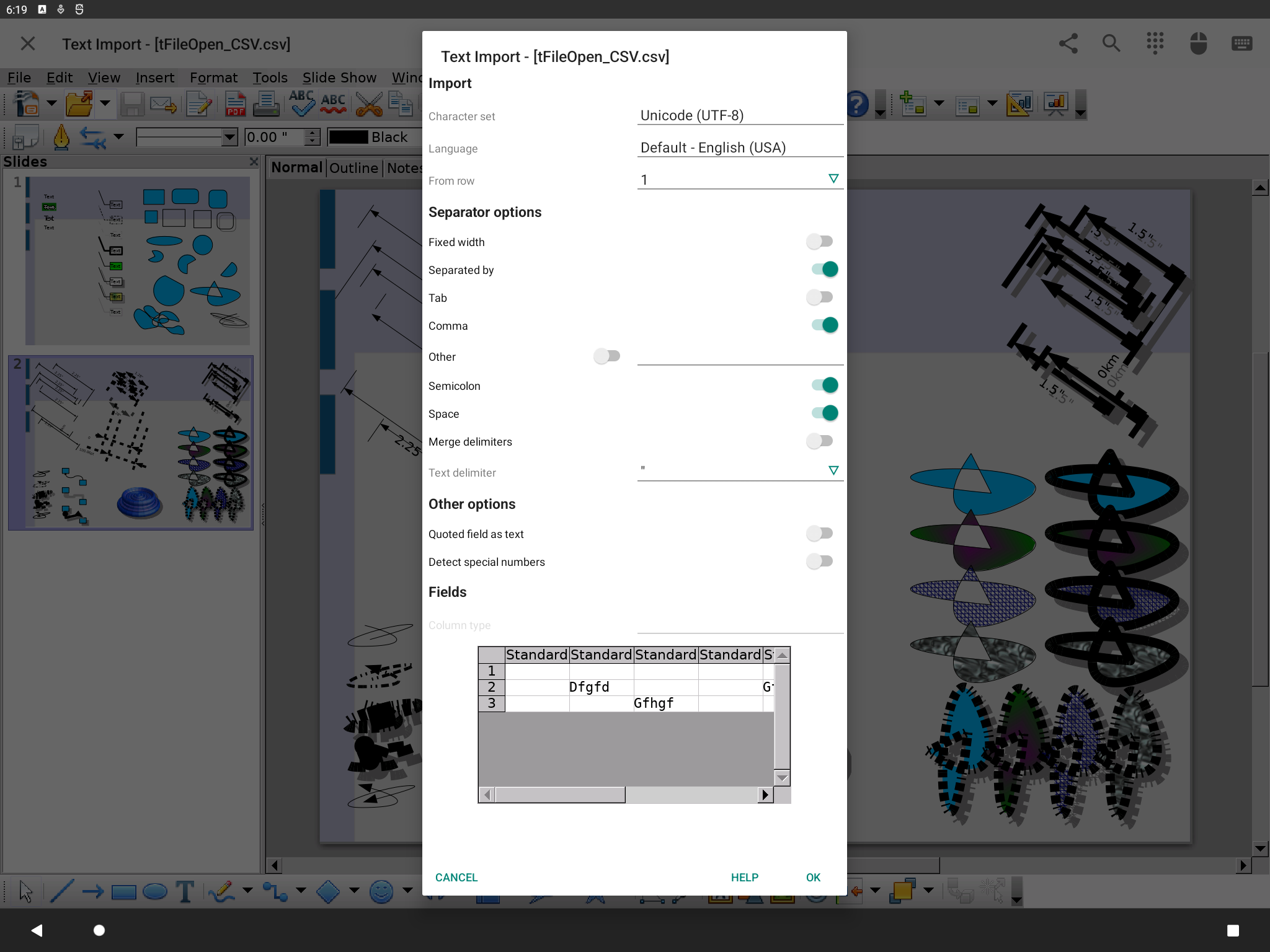Open the Format menu
Screen dimensions: 1270x952
click(213, 77)
